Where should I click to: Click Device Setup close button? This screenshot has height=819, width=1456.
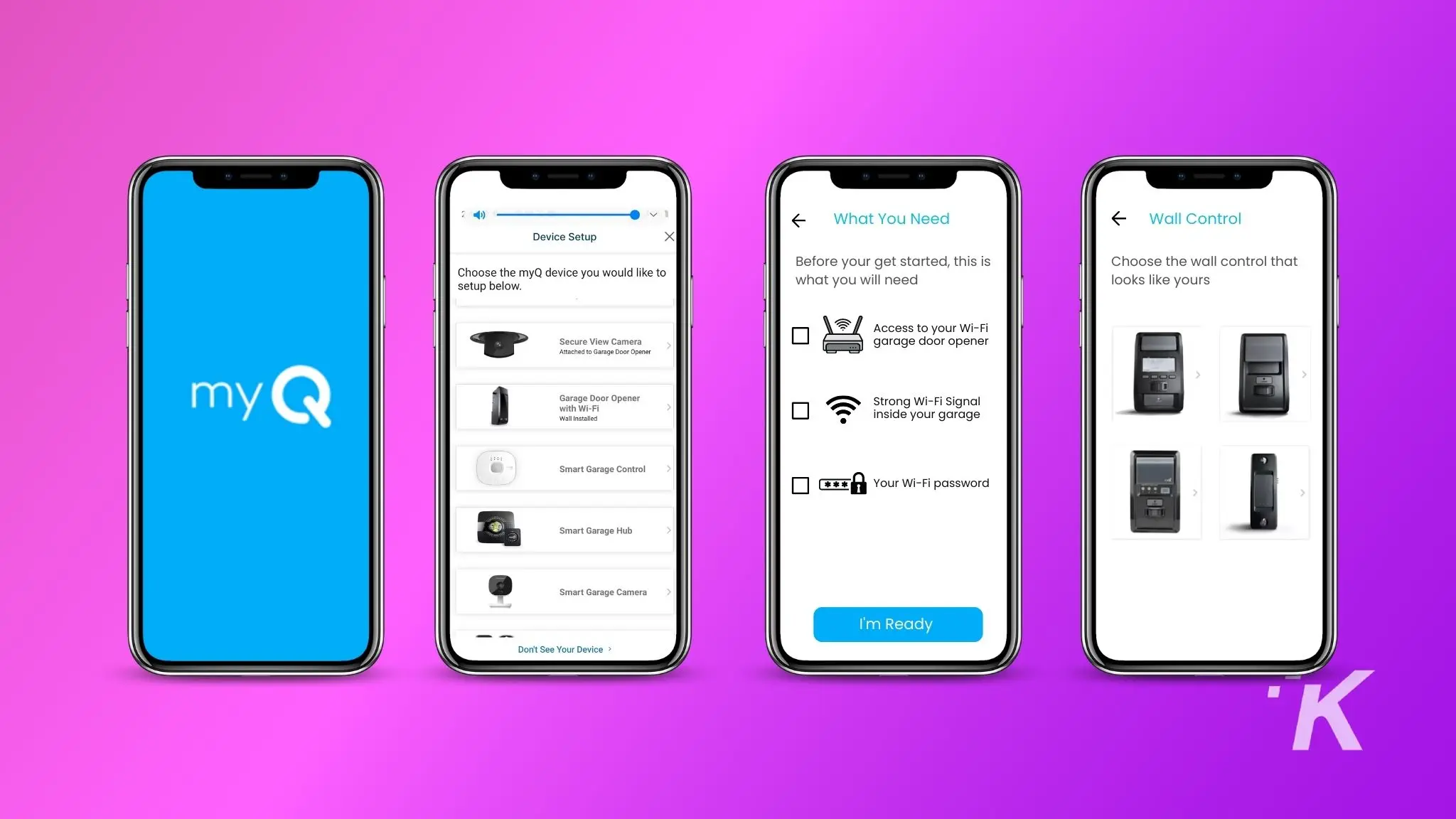coord(670,236)
